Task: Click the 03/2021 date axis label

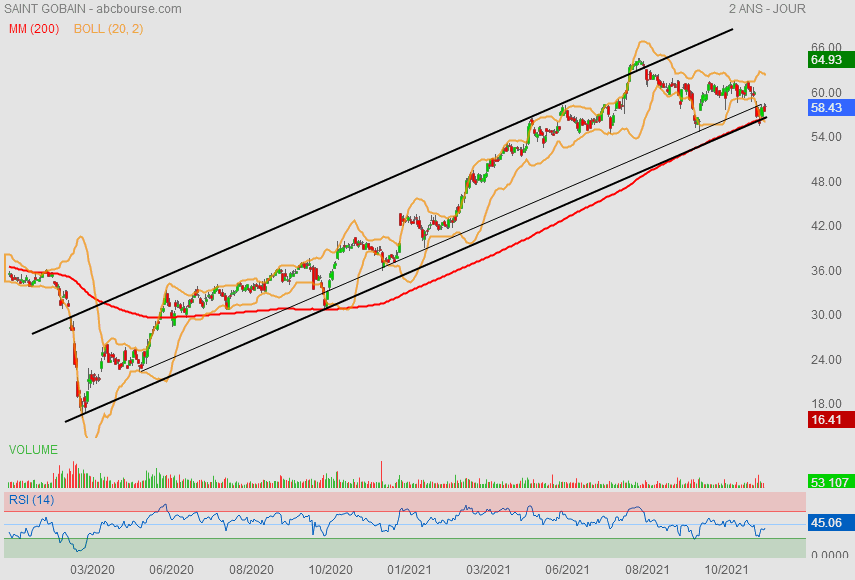Action: coord(488,570)
